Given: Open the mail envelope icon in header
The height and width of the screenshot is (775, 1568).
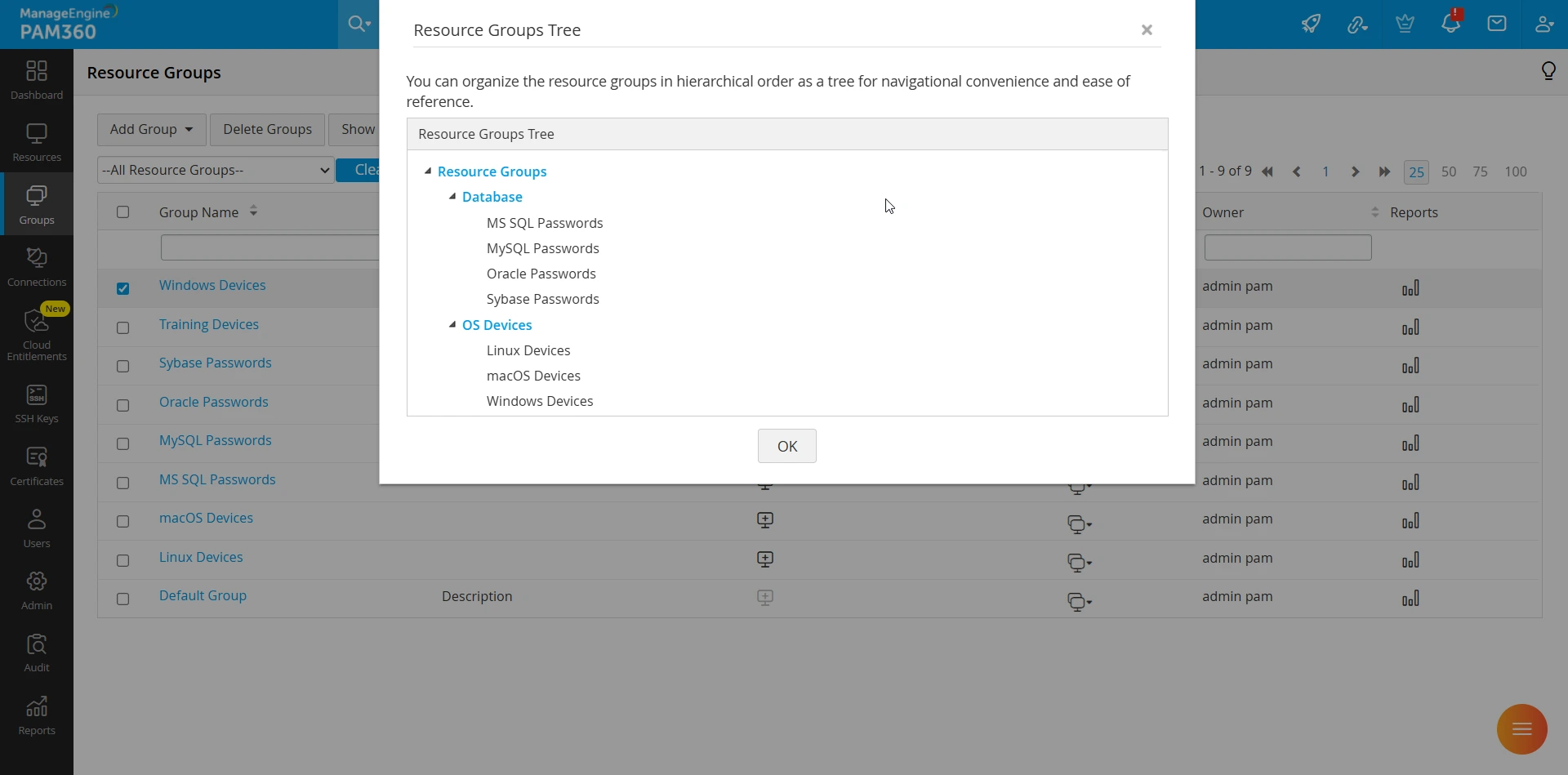Looking at the screenshot, I should coord(1497,24).
